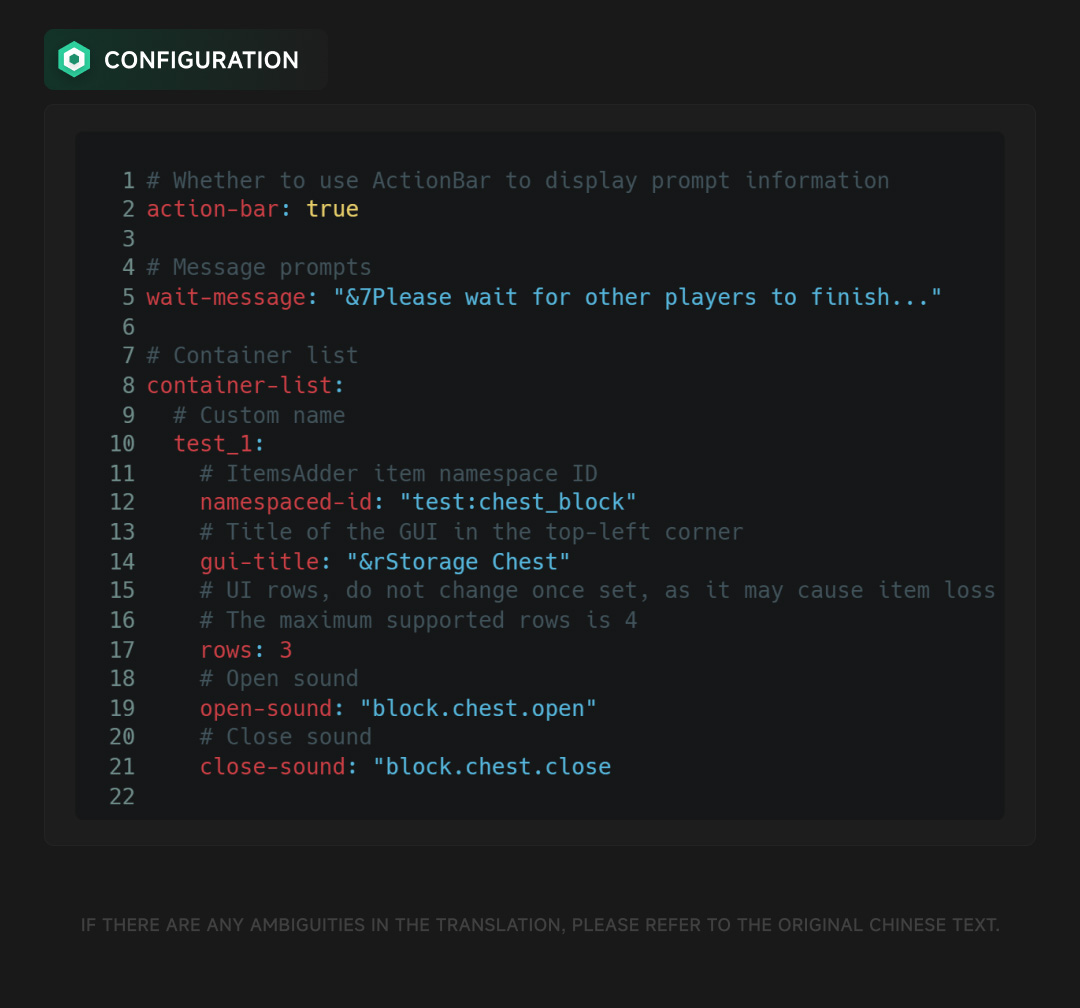
Task: Click the action-bar key on line 2
Action: pos(212,209)
